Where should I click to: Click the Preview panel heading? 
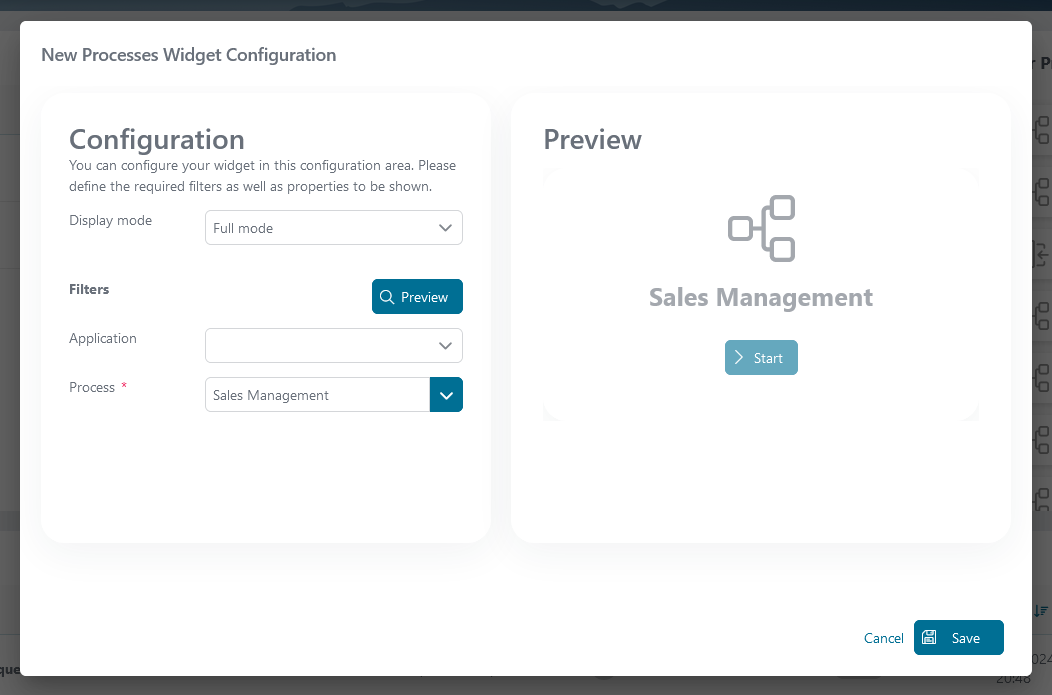click(592, 140)
